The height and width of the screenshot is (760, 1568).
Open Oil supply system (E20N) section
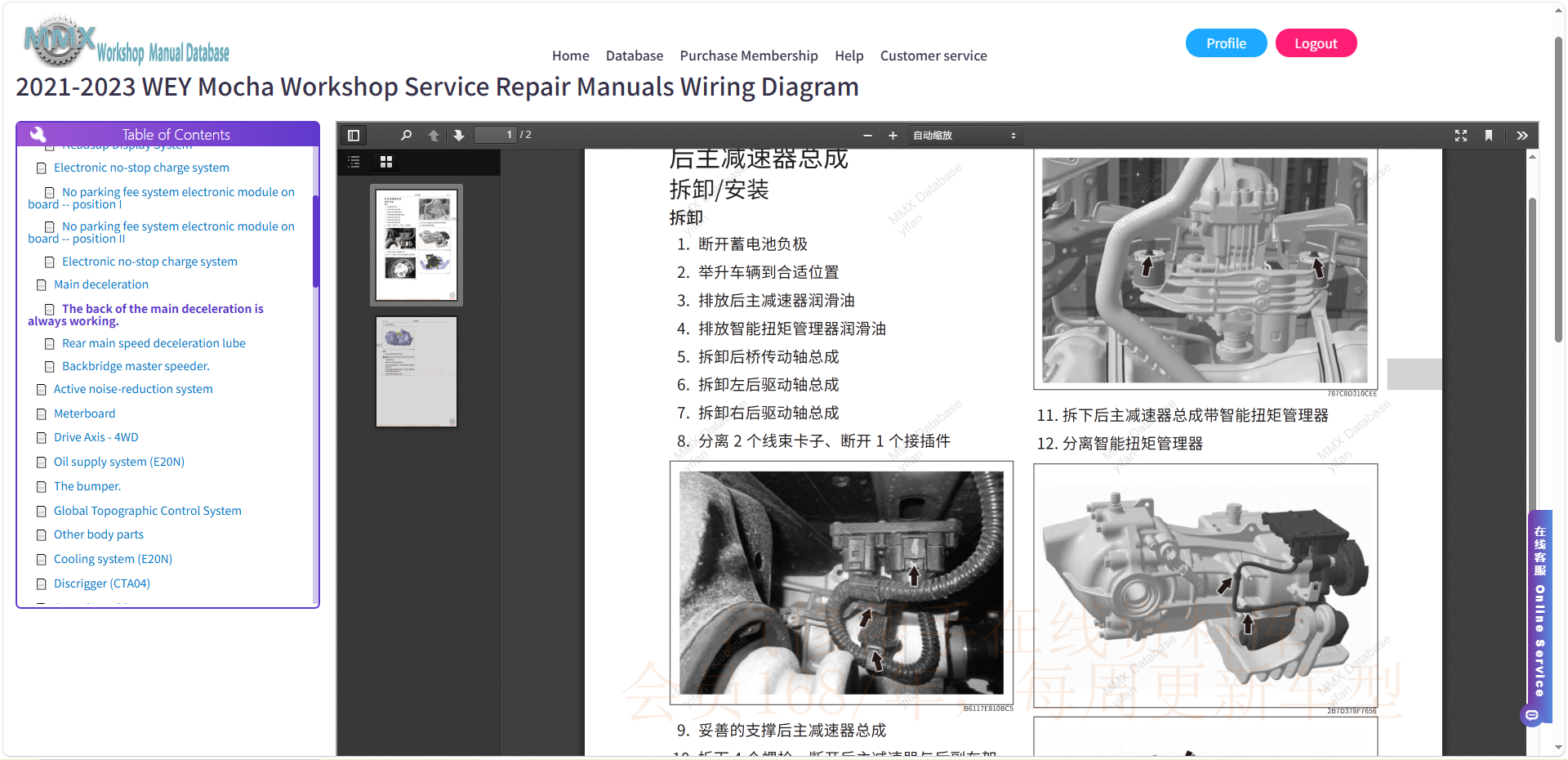[119, 462]
